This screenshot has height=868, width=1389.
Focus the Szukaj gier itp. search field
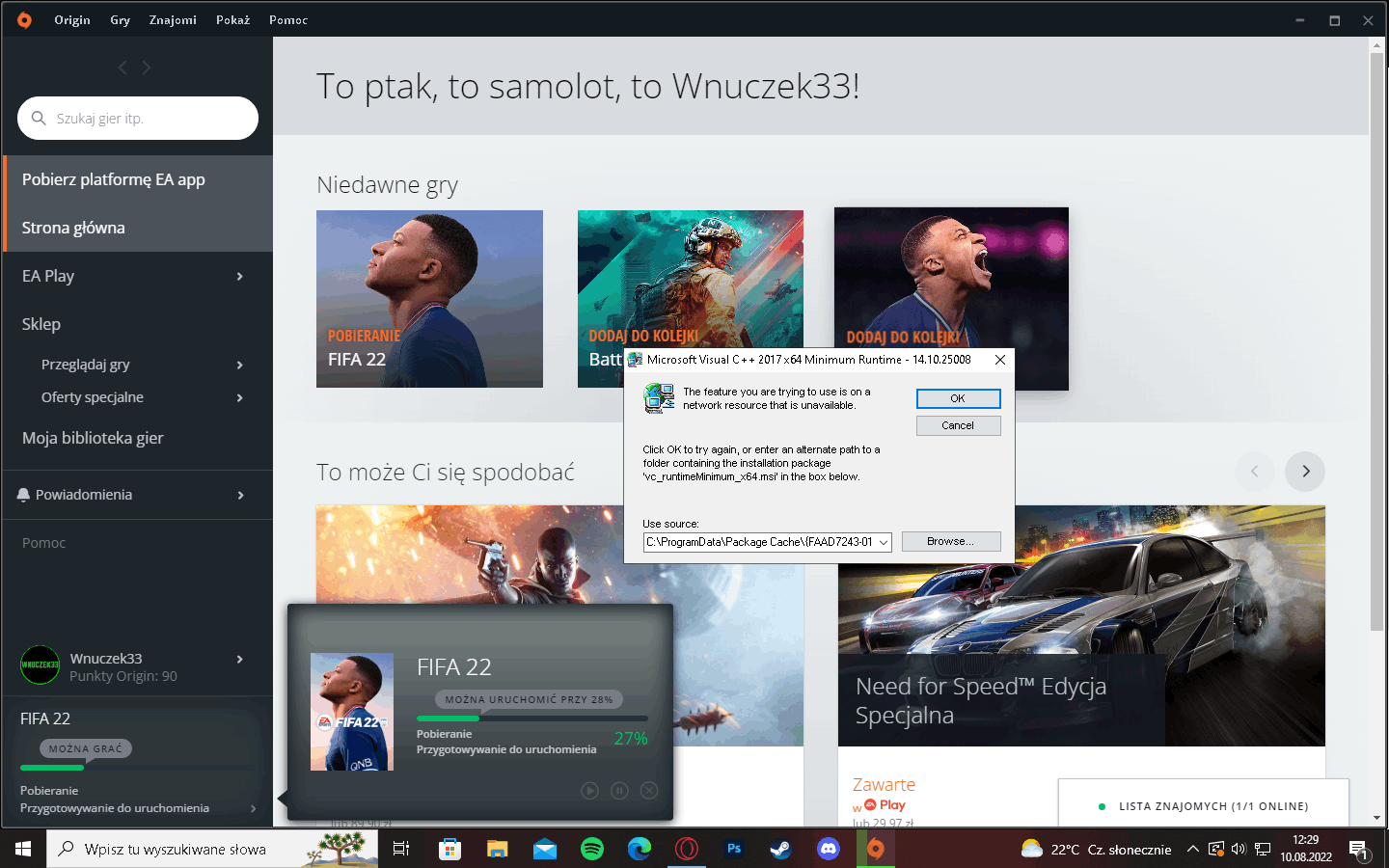(138, 118)
